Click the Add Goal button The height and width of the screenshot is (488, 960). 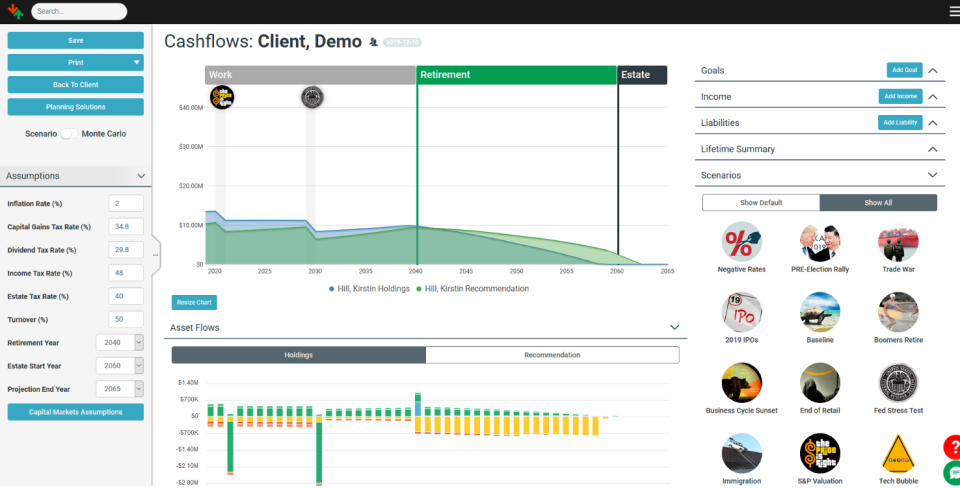point(904,70)
